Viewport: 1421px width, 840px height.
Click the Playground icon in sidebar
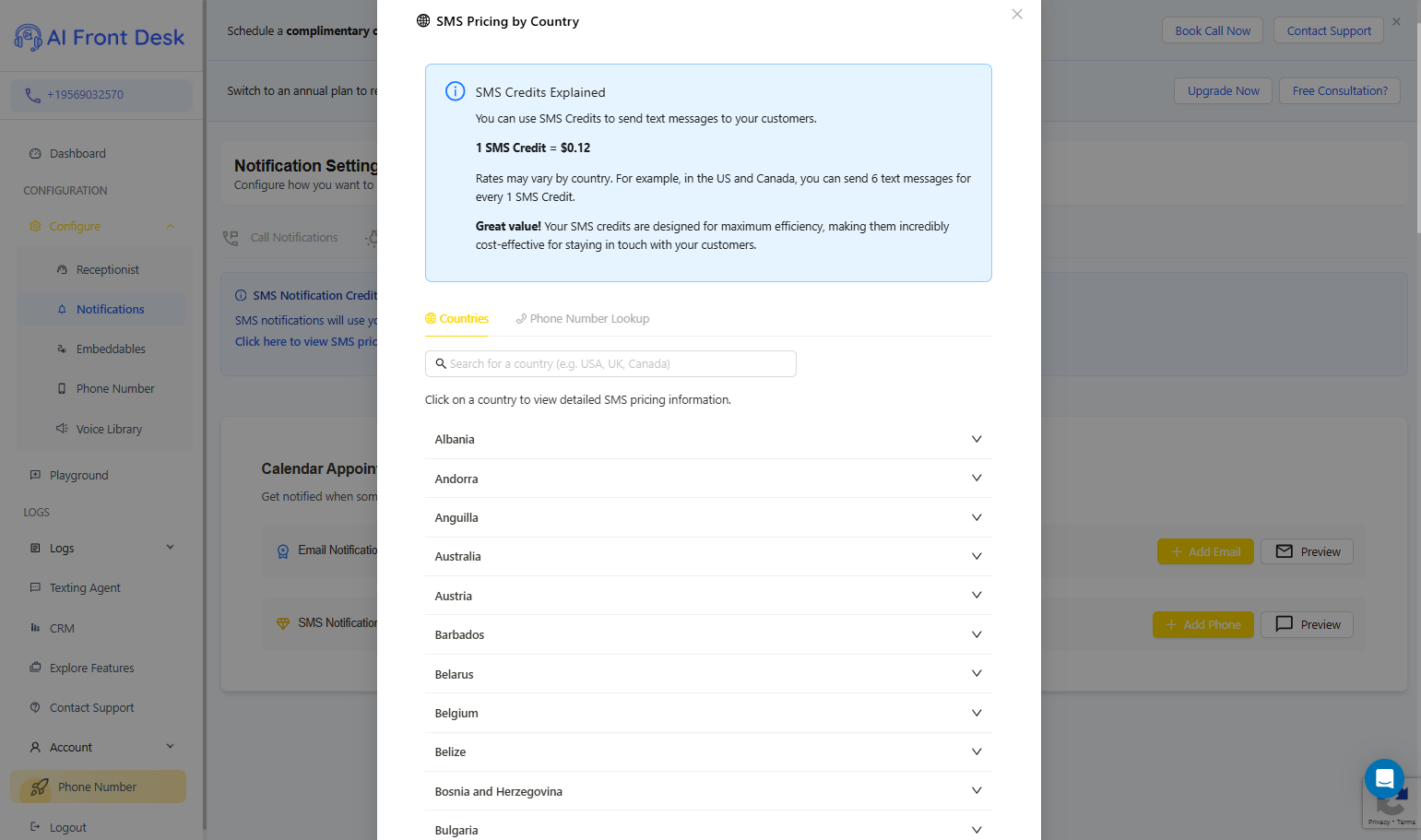click(35, 475)
